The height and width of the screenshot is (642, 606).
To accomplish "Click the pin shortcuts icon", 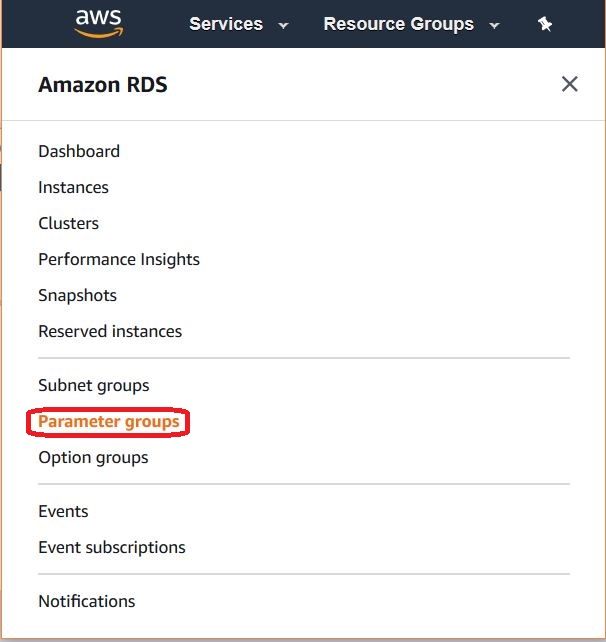I will coord(545,25).
